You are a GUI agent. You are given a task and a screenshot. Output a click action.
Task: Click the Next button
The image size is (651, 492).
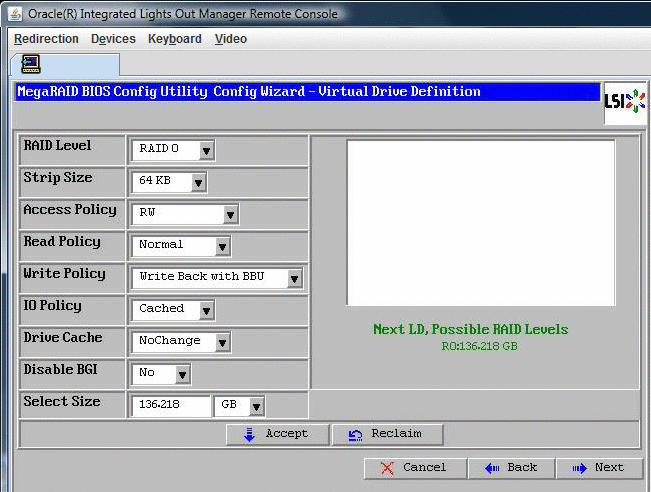click(599, 468)
